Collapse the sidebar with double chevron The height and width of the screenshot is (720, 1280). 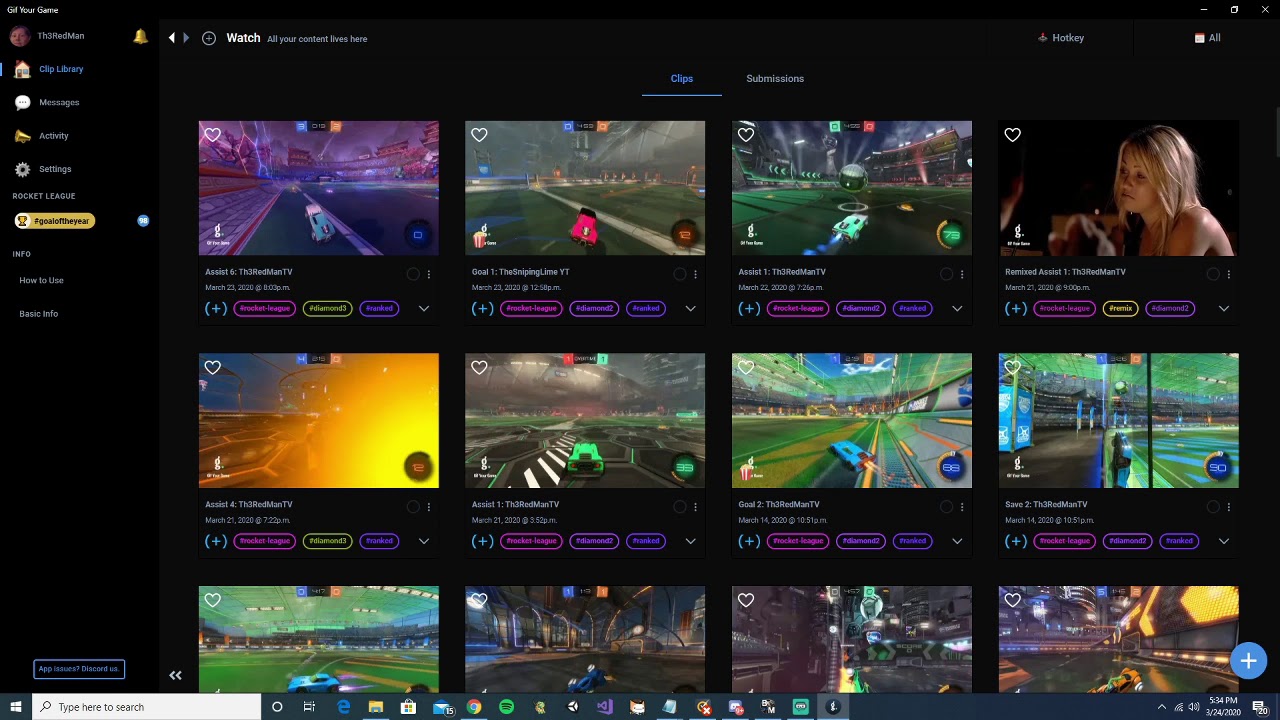(175, 676)
